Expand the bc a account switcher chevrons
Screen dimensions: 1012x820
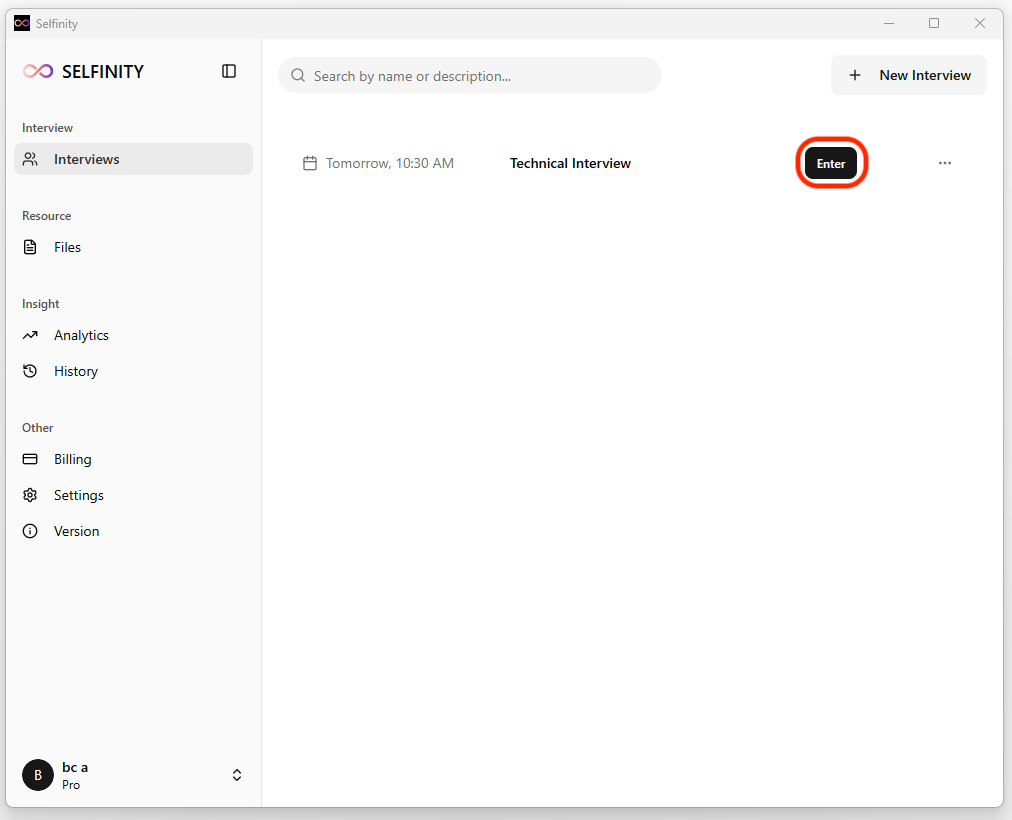click(x=237, y=775)
